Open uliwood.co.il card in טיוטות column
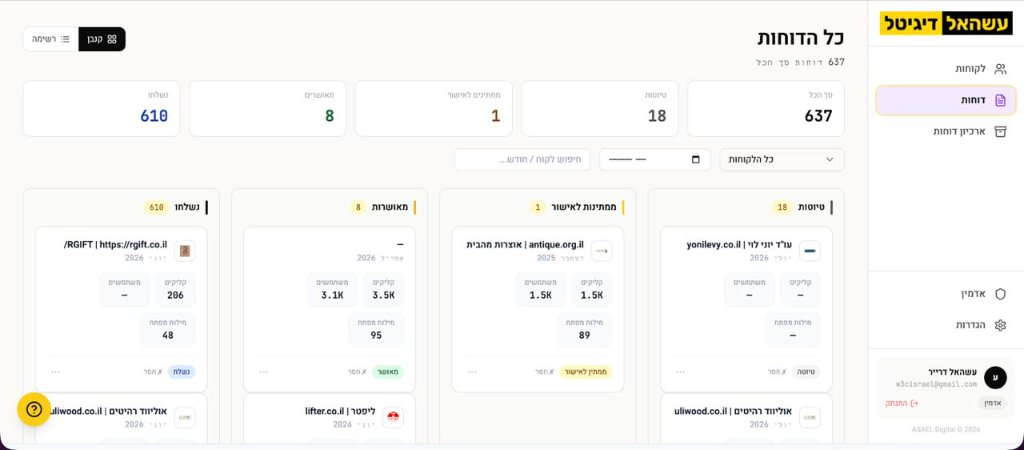 pyautogui.click(x=733, y=411)
